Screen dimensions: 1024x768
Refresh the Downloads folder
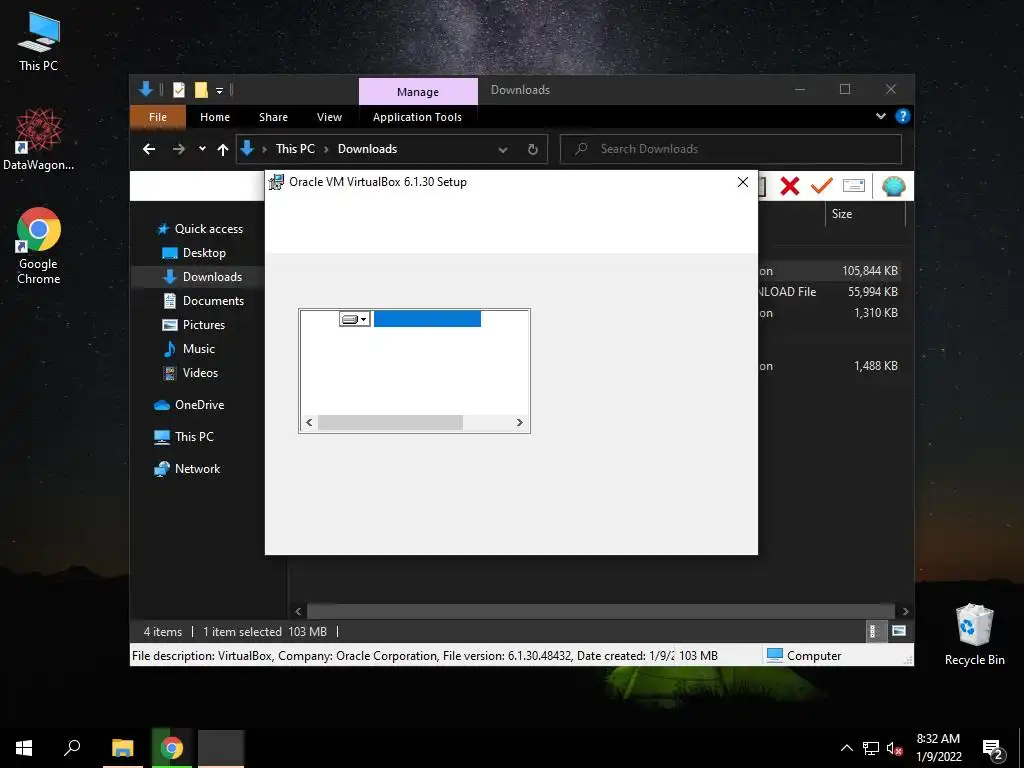[533, 150]
